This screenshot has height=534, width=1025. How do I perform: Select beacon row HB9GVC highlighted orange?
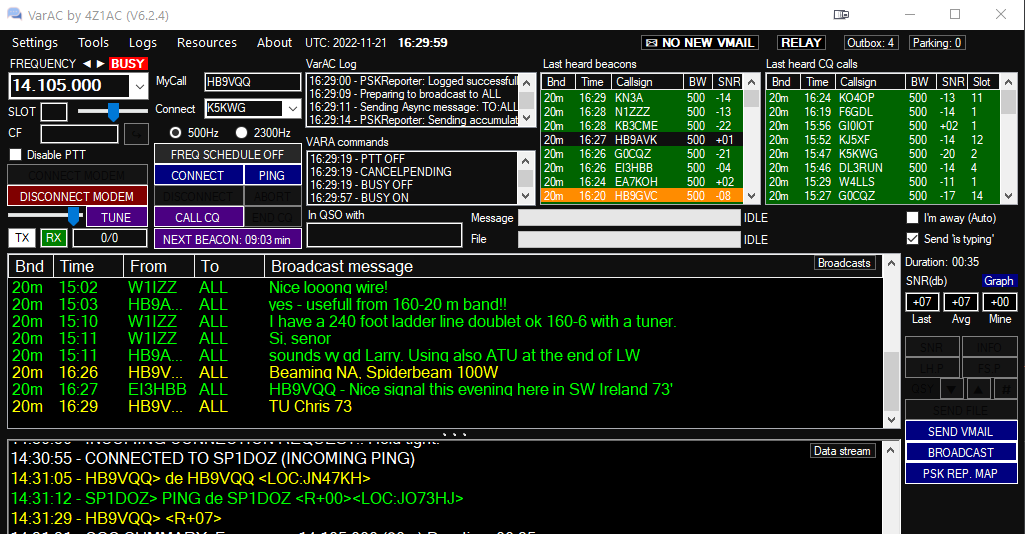click(x=642, y=195)
